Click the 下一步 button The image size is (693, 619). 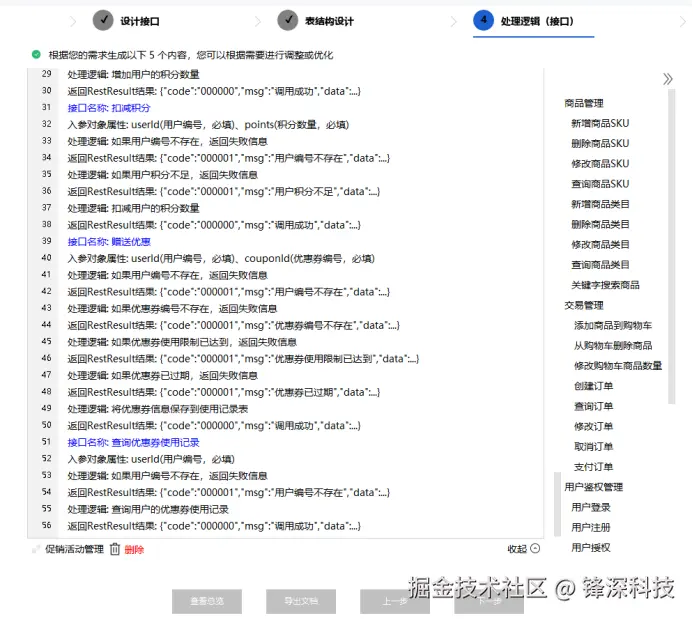click(x=489, y=601)
